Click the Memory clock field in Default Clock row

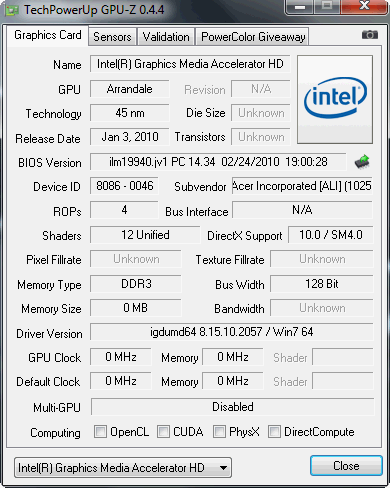coord(233,381)
